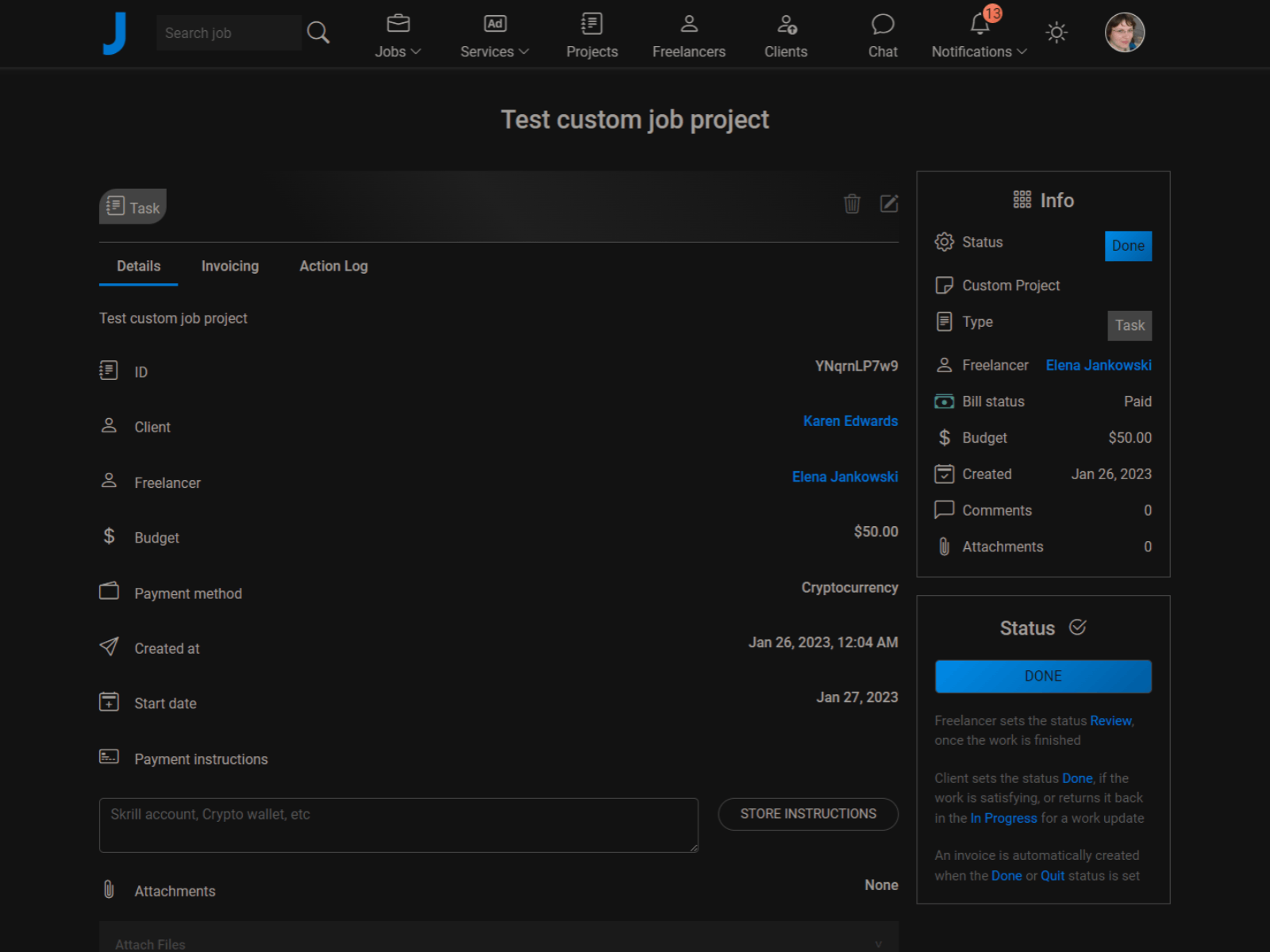1270x952 pixels.
Task: Click the notification bell icon
Action: pos(980,25)
